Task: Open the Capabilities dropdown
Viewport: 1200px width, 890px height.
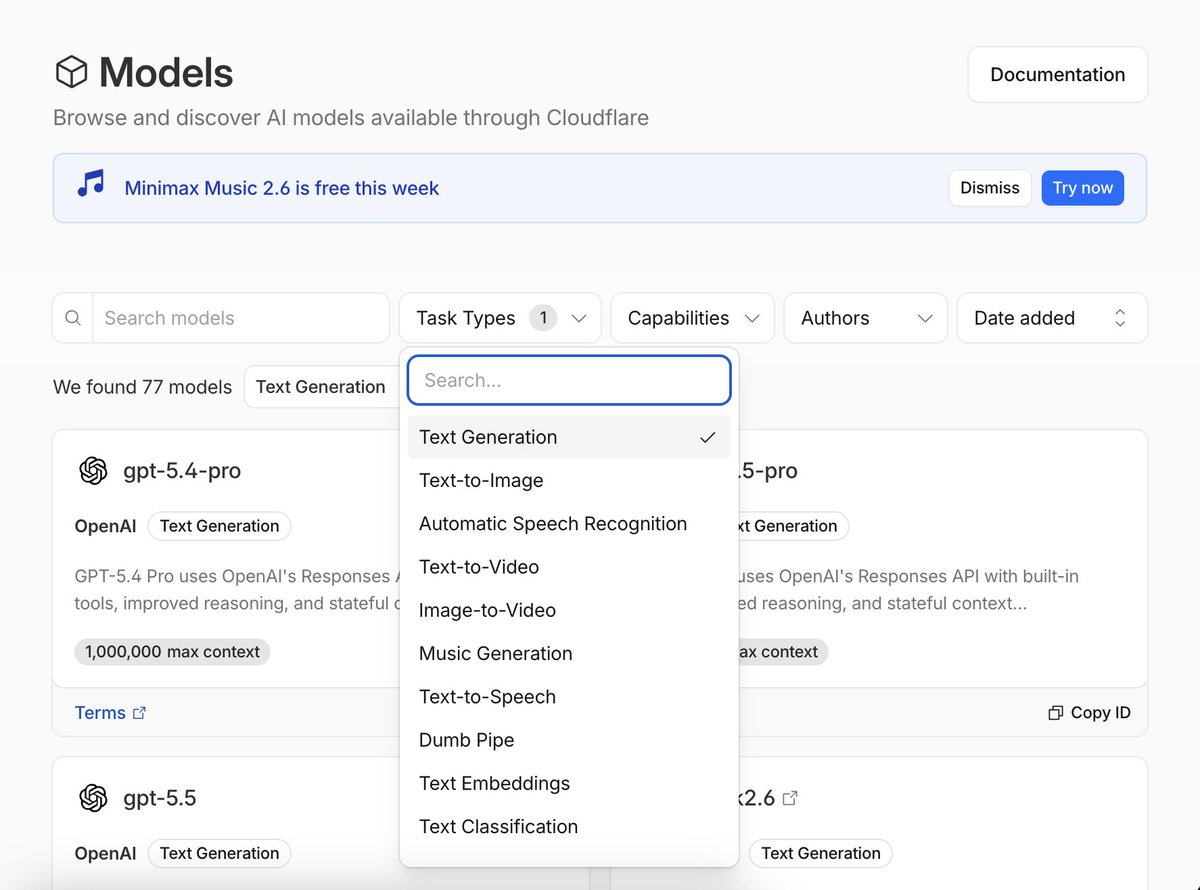Action: tap(692, 318)
